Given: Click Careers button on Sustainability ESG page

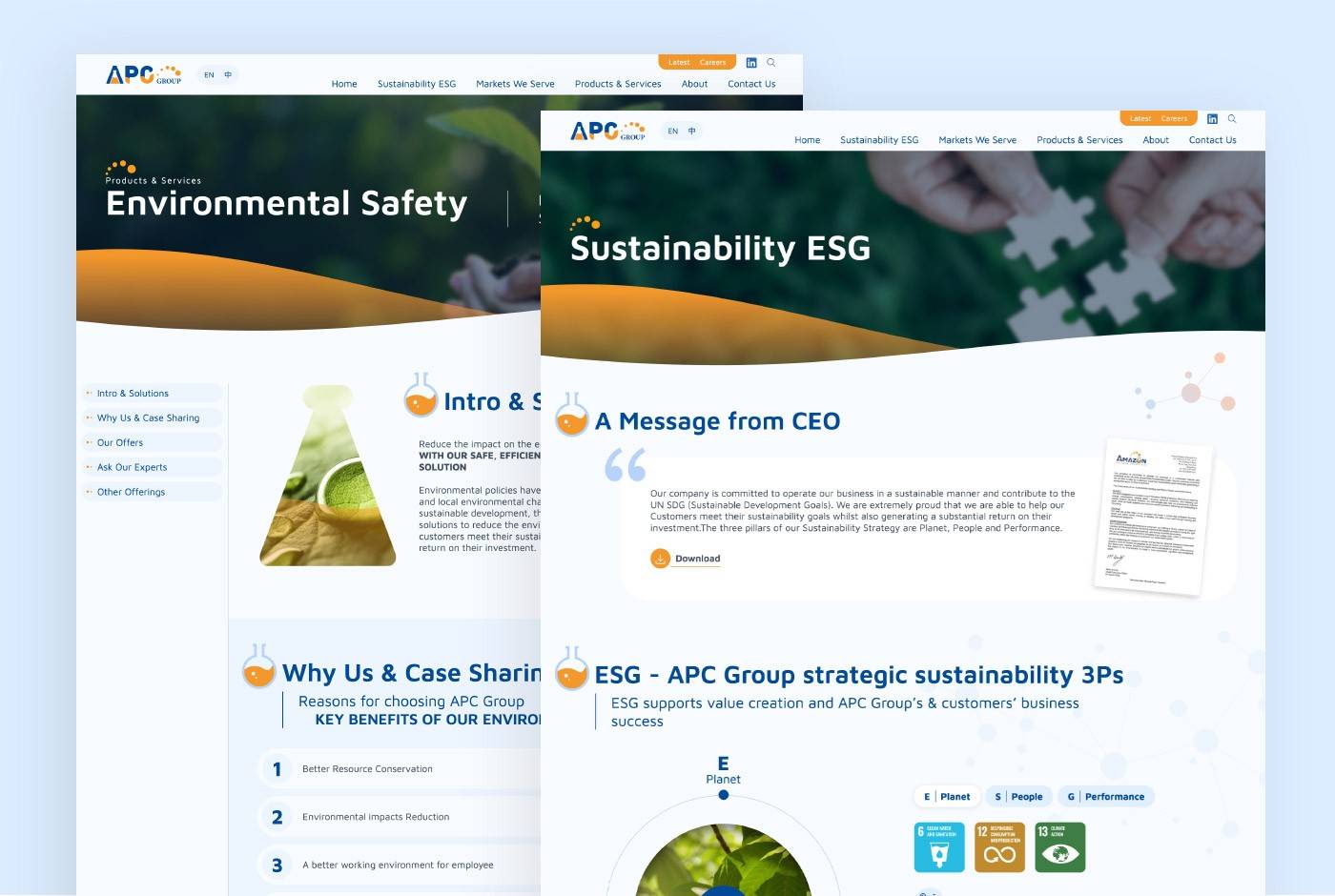Looking at the screenshot, I should click(1174, 119).
